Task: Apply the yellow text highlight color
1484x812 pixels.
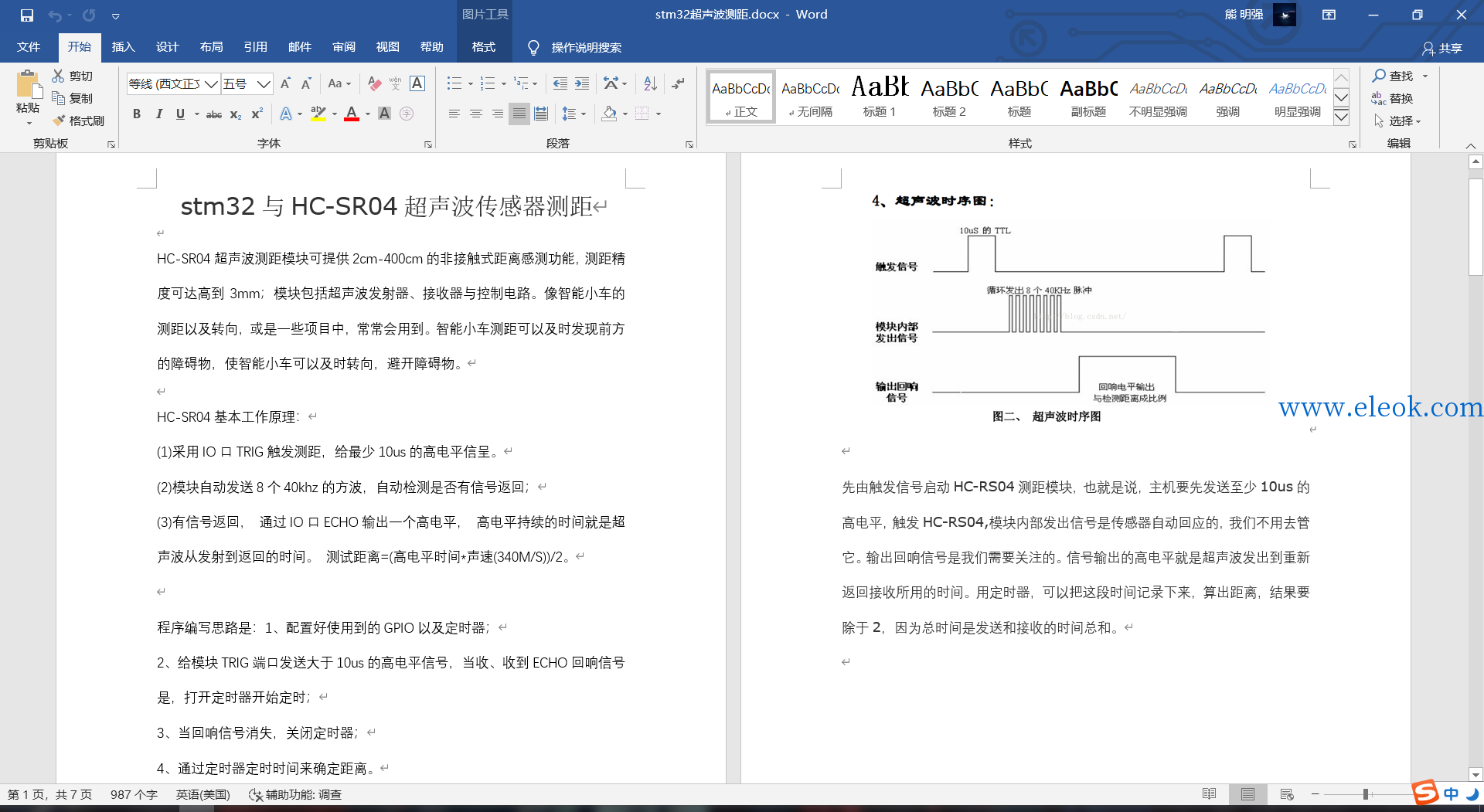Action: pos(318,114)
